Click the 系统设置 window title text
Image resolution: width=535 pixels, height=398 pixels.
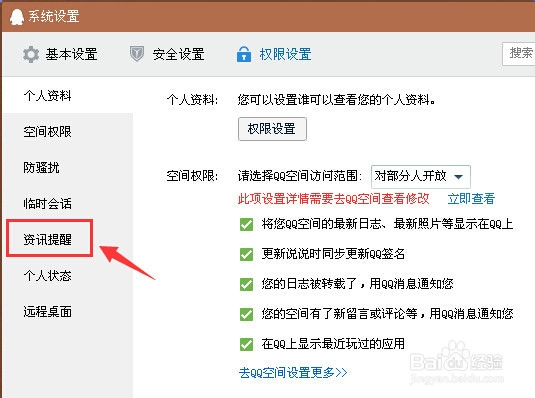pyautogui.click(x=54, y=16)
